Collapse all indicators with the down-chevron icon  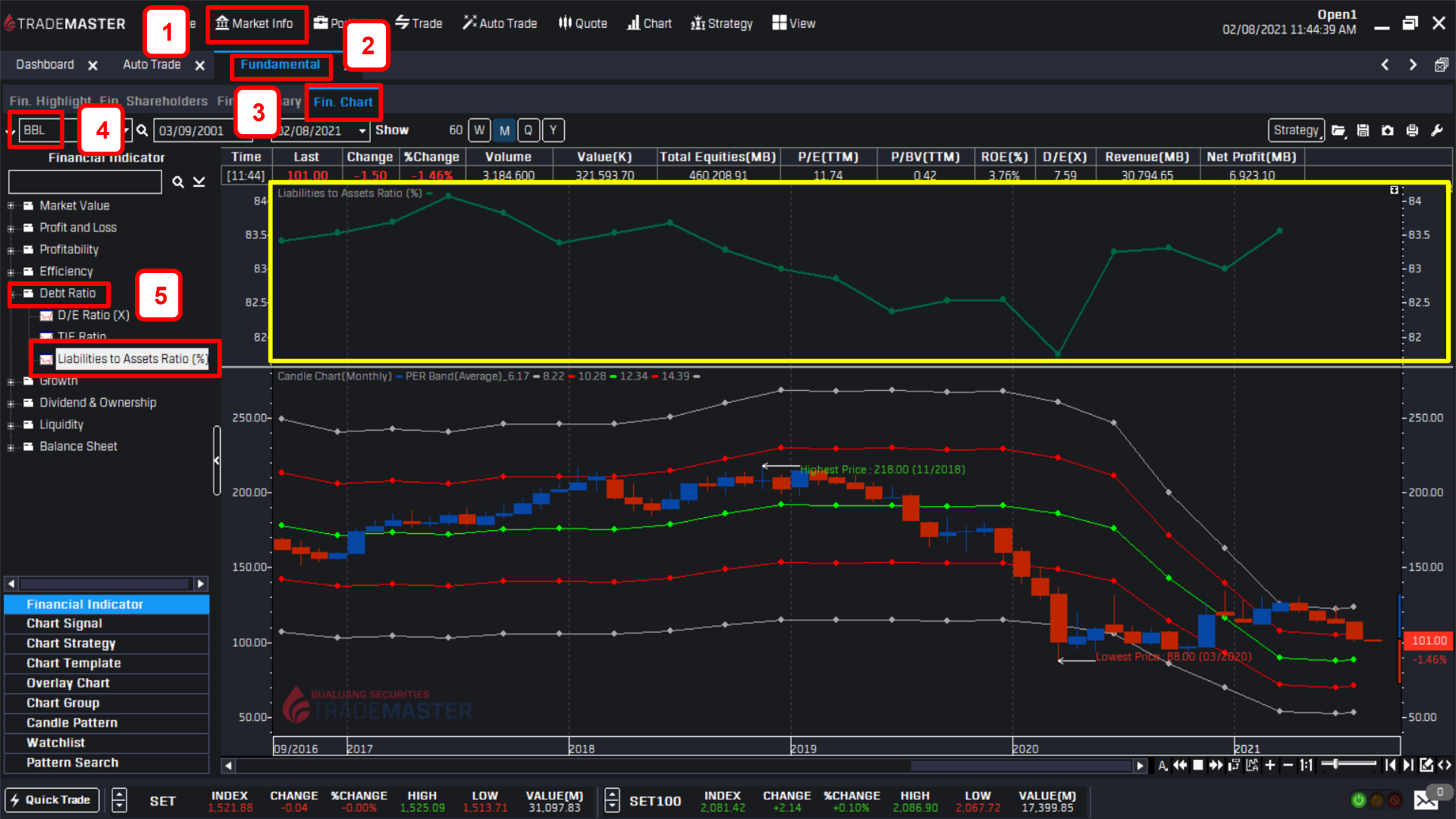coord(199,182)
